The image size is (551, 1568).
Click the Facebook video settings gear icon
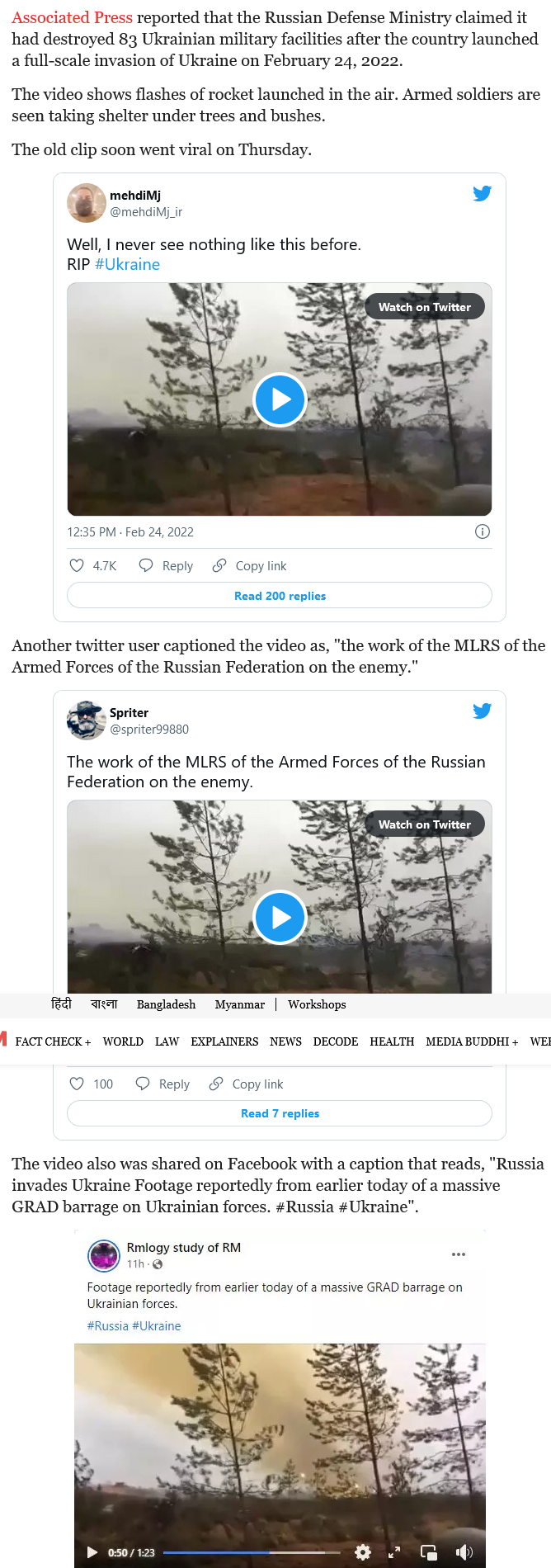[363, 1552]
